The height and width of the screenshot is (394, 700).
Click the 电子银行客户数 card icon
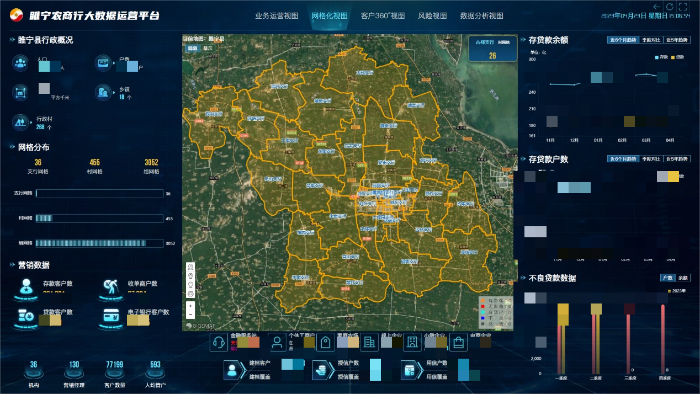click(111, 316)
